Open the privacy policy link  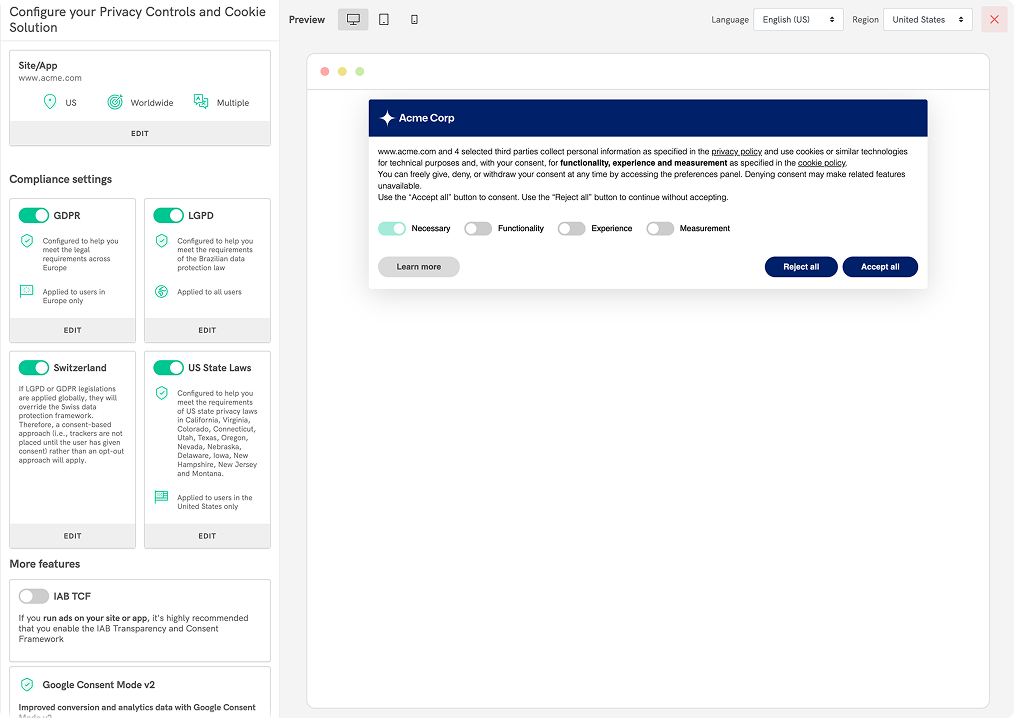point(736,151)
